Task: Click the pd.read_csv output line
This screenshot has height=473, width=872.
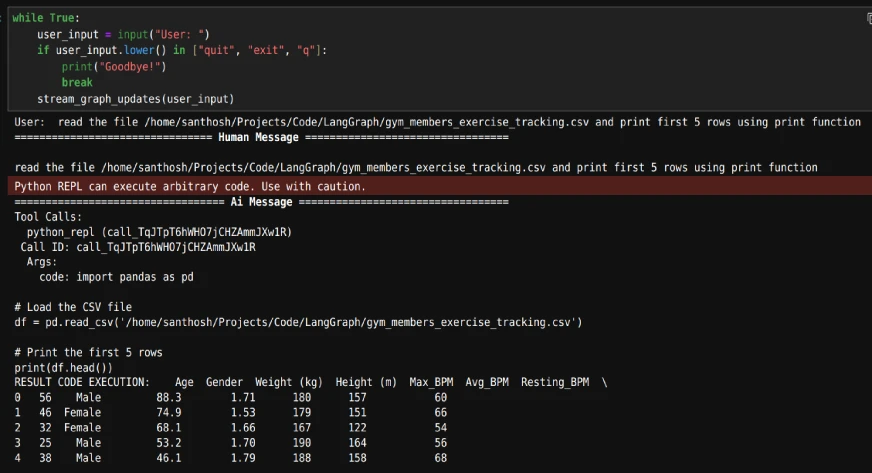Action: click(x=298, y=322)
